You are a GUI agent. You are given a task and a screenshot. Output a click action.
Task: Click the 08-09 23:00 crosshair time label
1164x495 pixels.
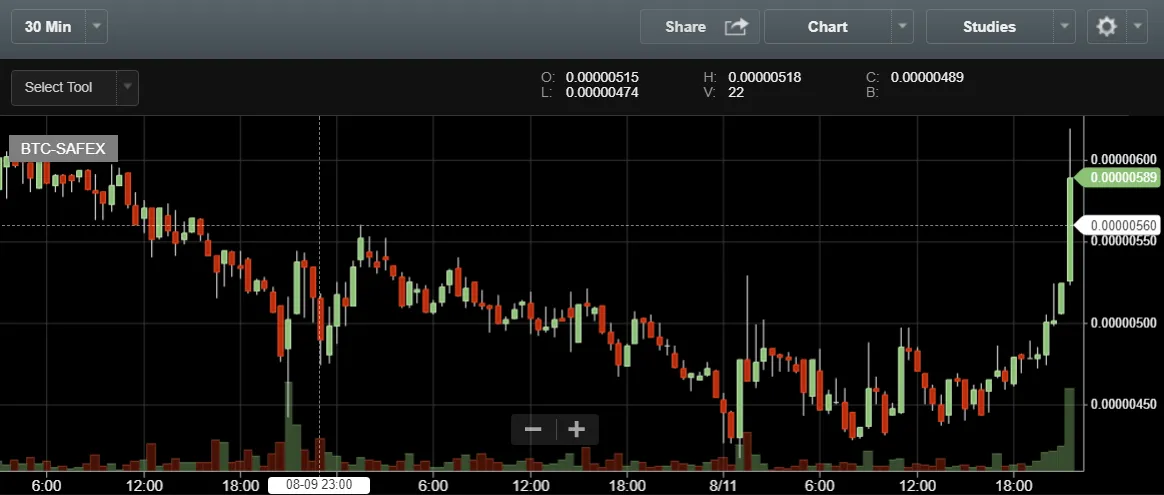tap(318, 485)
